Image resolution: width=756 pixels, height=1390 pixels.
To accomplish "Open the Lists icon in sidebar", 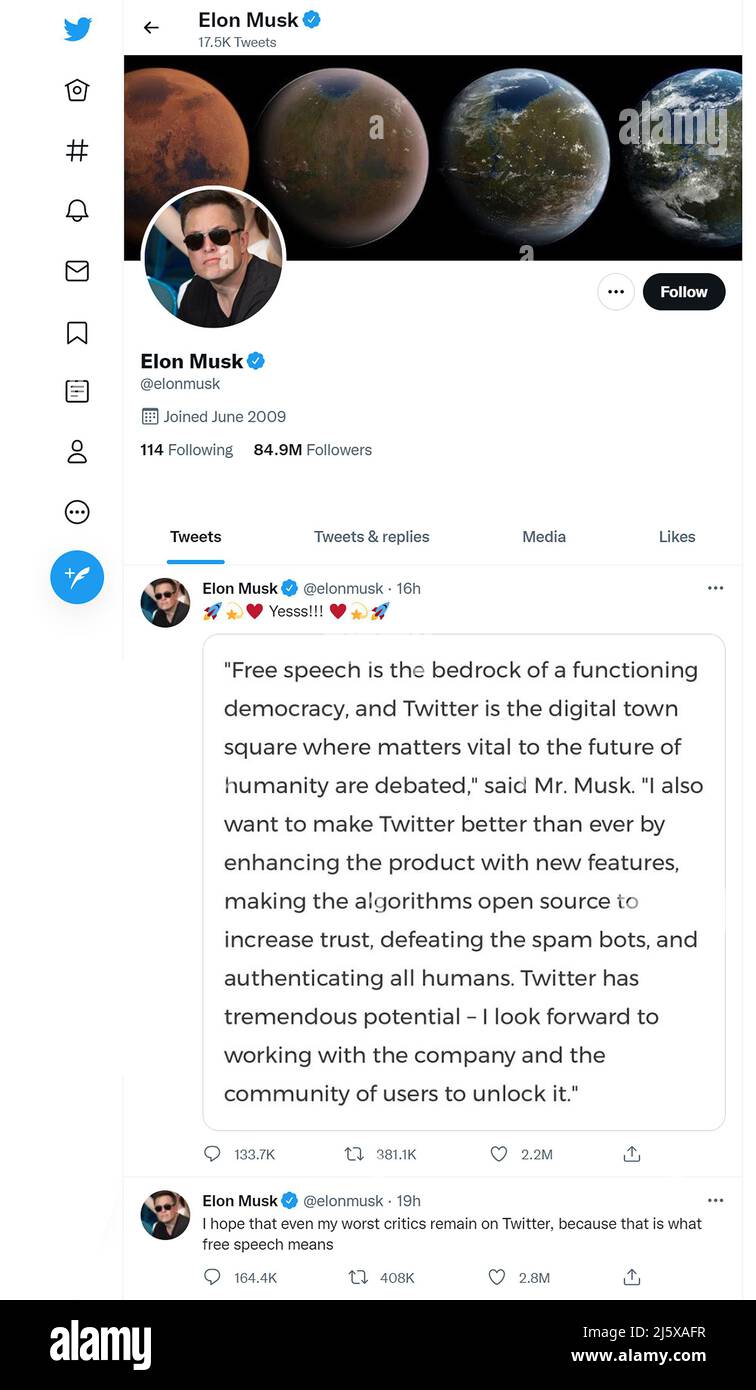I will [77, 391].
